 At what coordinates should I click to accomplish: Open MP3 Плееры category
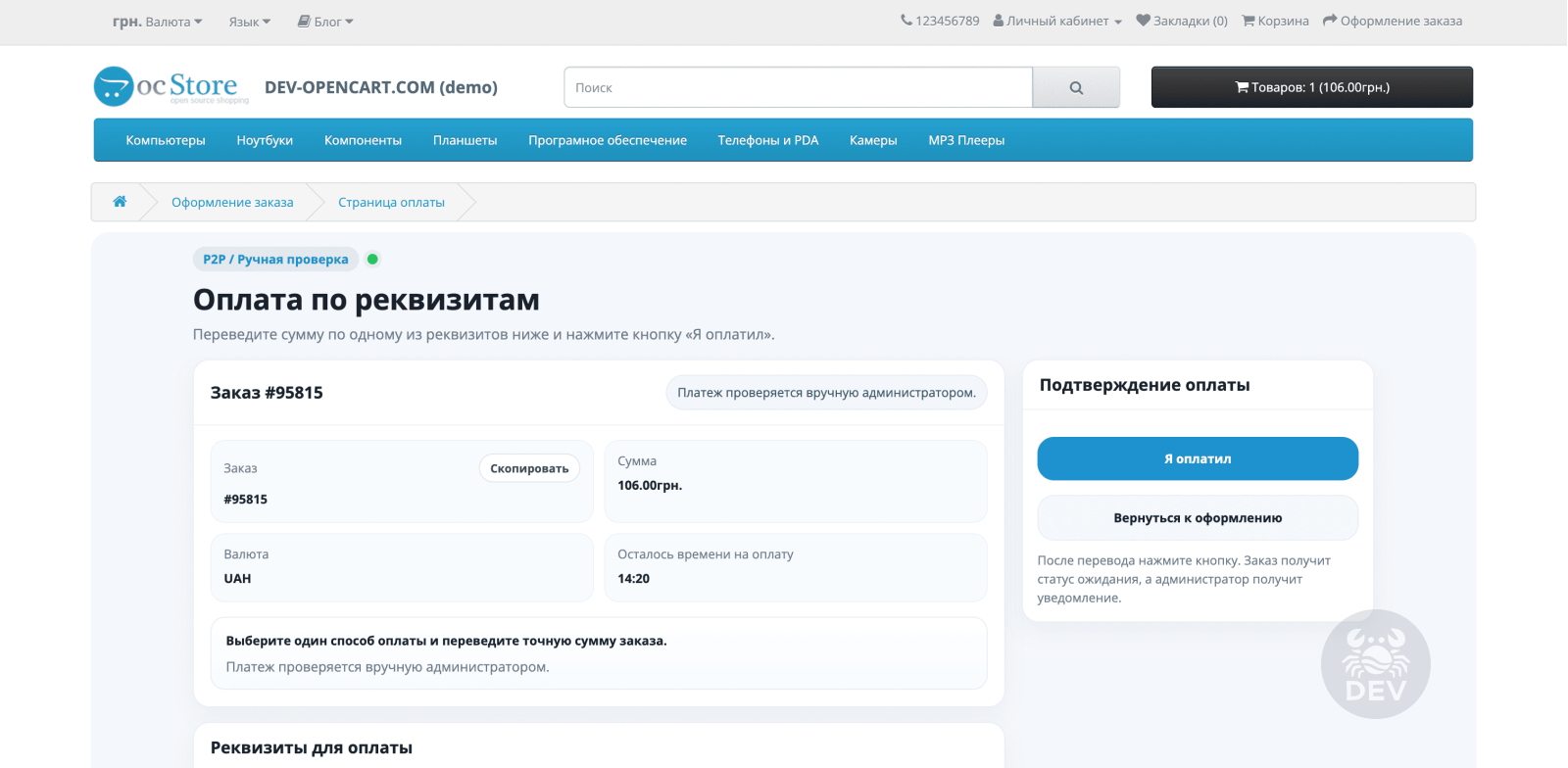point(966,140)
